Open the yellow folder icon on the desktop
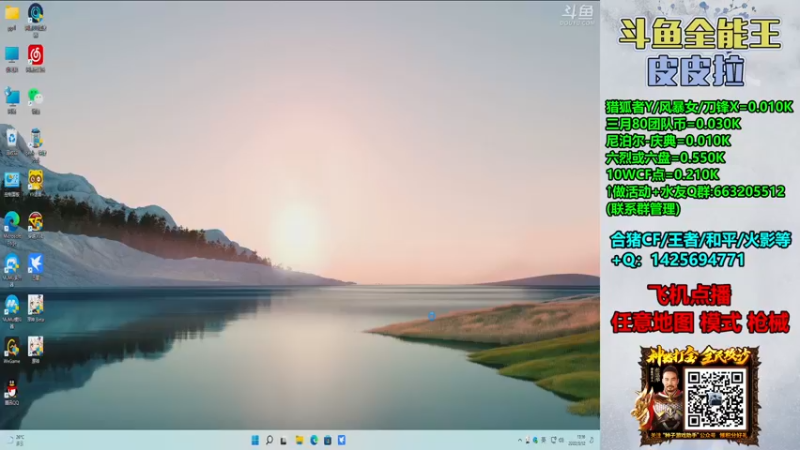800x450 pixels. click(x=12, y=13)
